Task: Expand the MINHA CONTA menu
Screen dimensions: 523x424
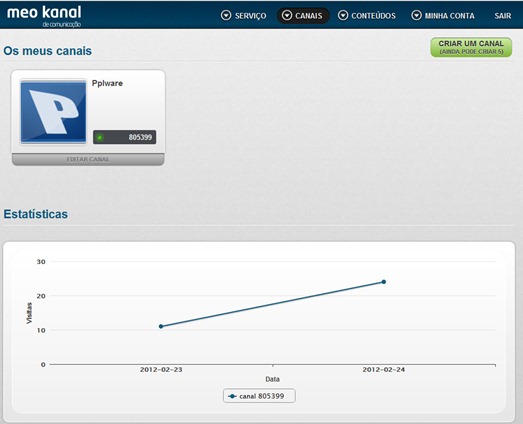Action: (x=443, y=15)
